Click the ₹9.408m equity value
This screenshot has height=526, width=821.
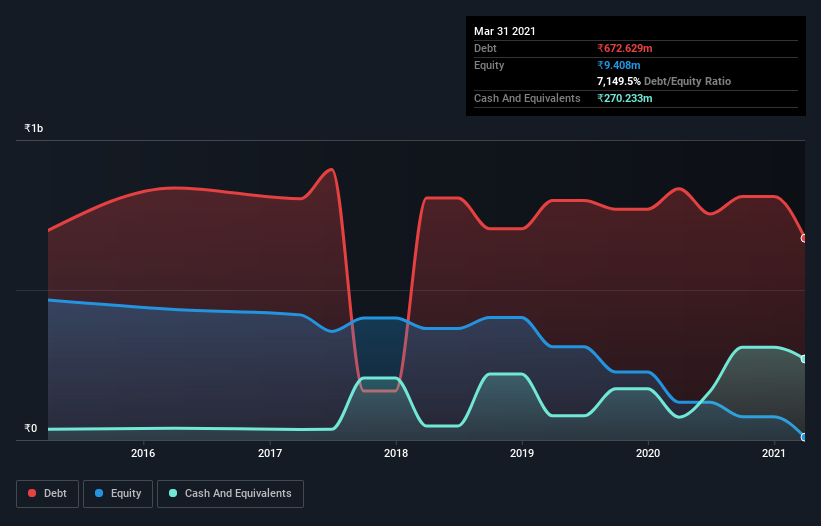coord(619,65)
